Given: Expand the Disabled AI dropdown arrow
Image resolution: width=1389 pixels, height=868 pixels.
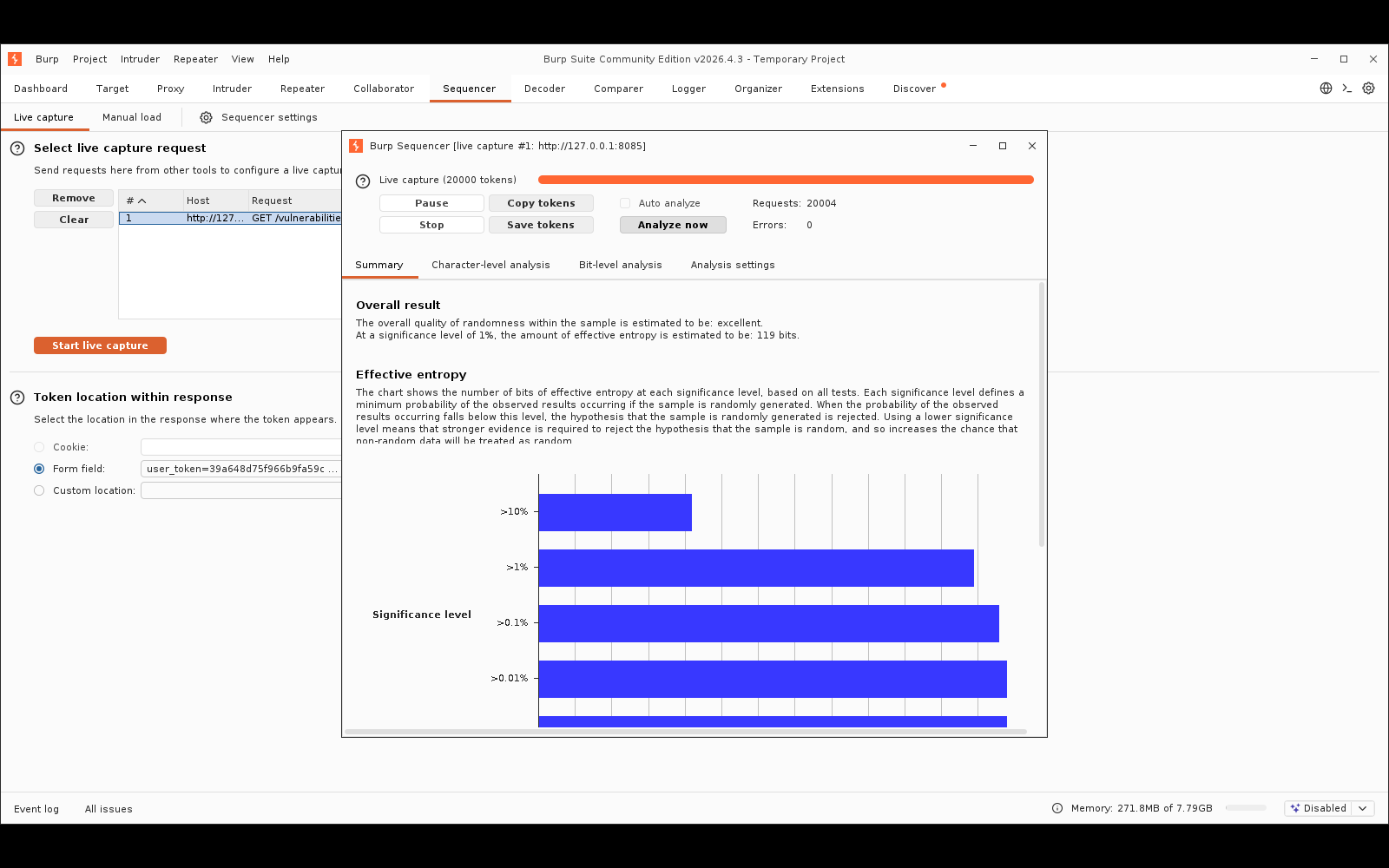Looking at the screenshot, I should (x=1363, y=808).
